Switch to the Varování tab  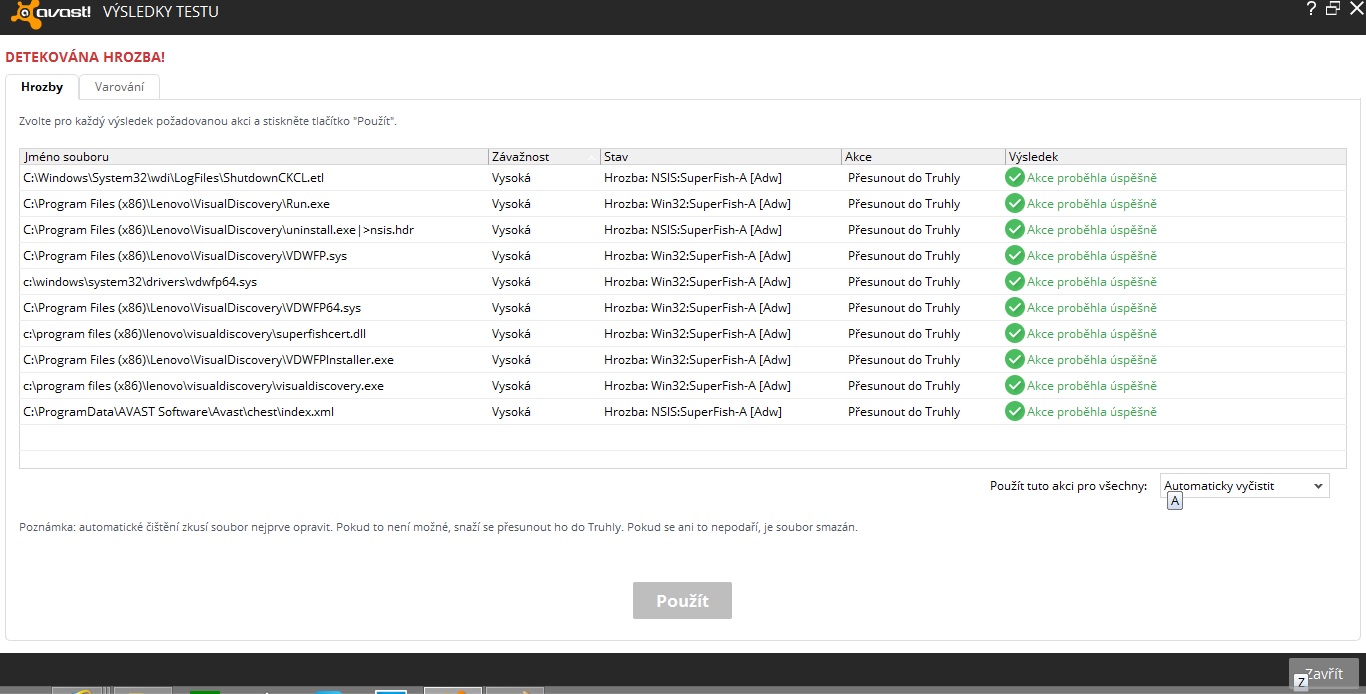[x=119, y=87]
